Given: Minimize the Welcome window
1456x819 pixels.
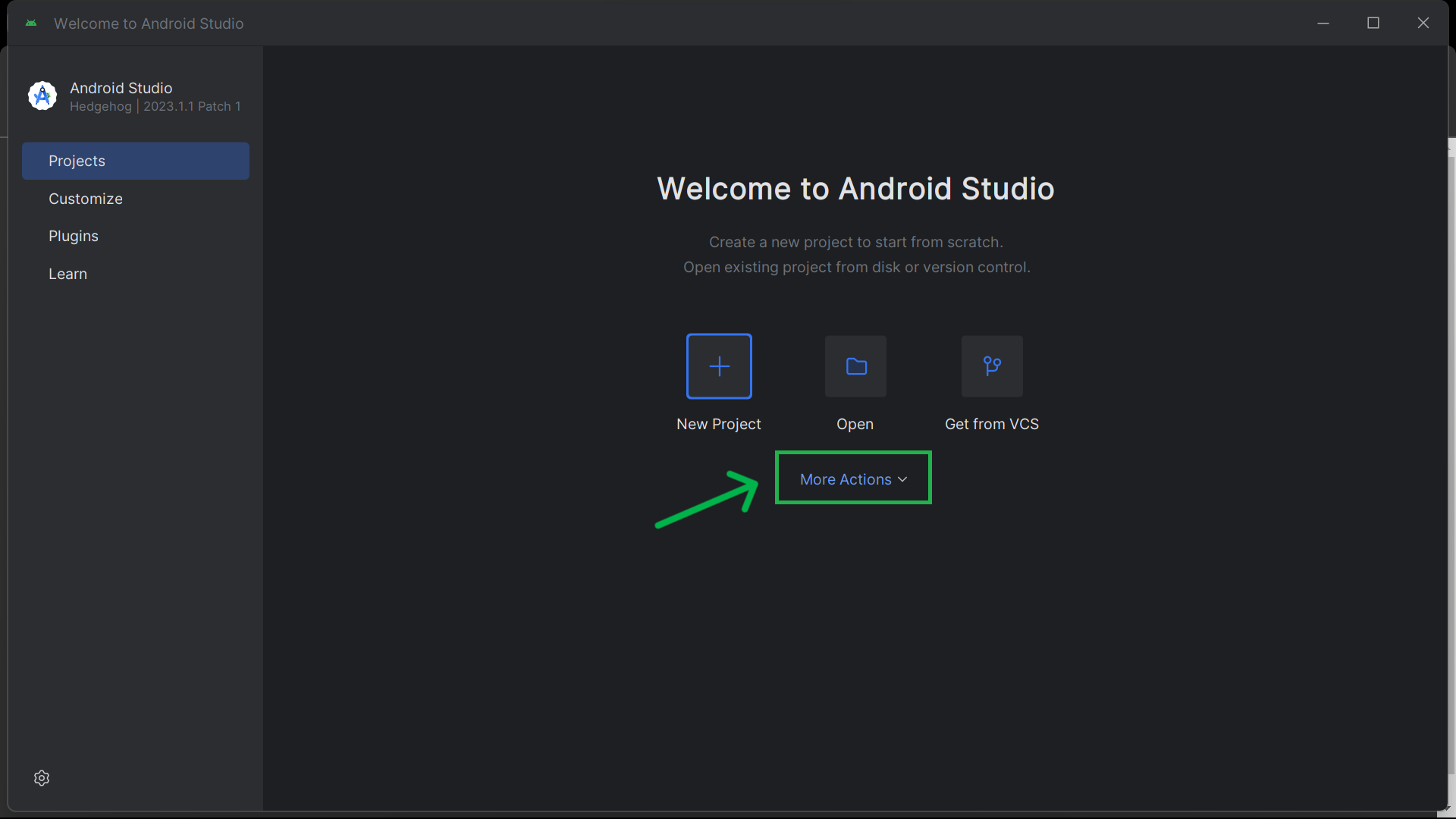Looking at the screenshot, I should [1323, 24].
